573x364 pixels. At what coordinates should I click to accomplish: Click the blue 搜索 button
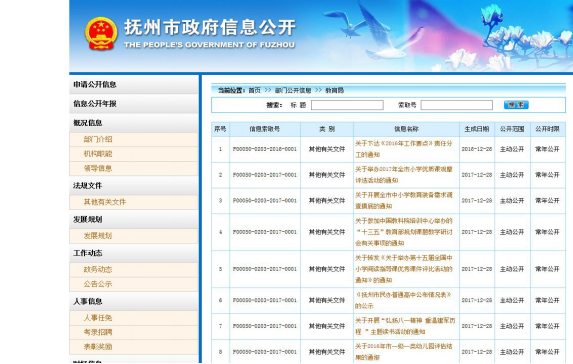click(516, 105)
